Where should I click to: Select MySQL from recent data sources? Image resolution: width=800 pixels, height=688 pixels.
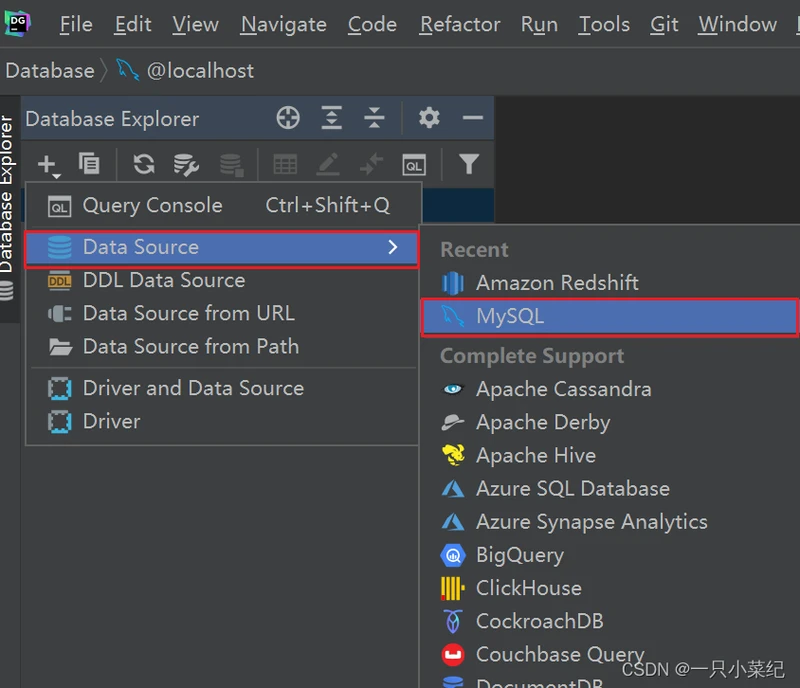[x=510, y=317]
